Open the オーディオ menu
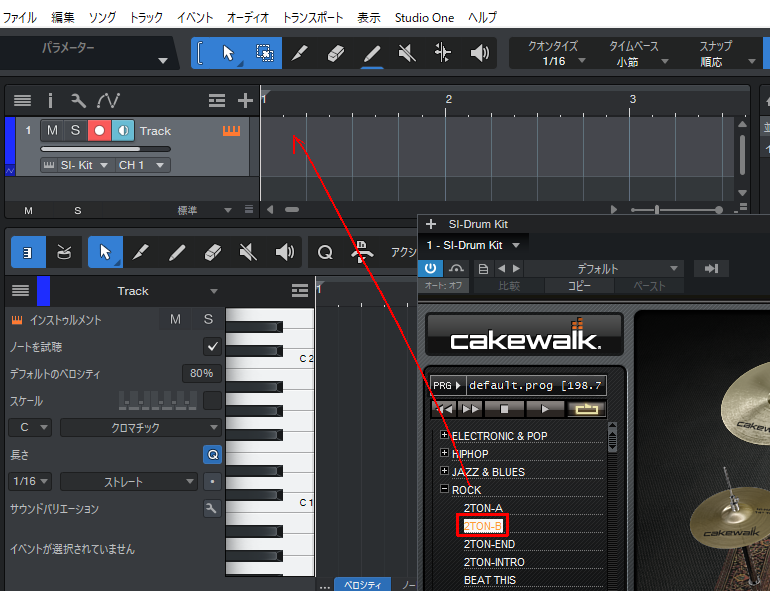This screenshot has height=591, width=770. pos(248,18)
